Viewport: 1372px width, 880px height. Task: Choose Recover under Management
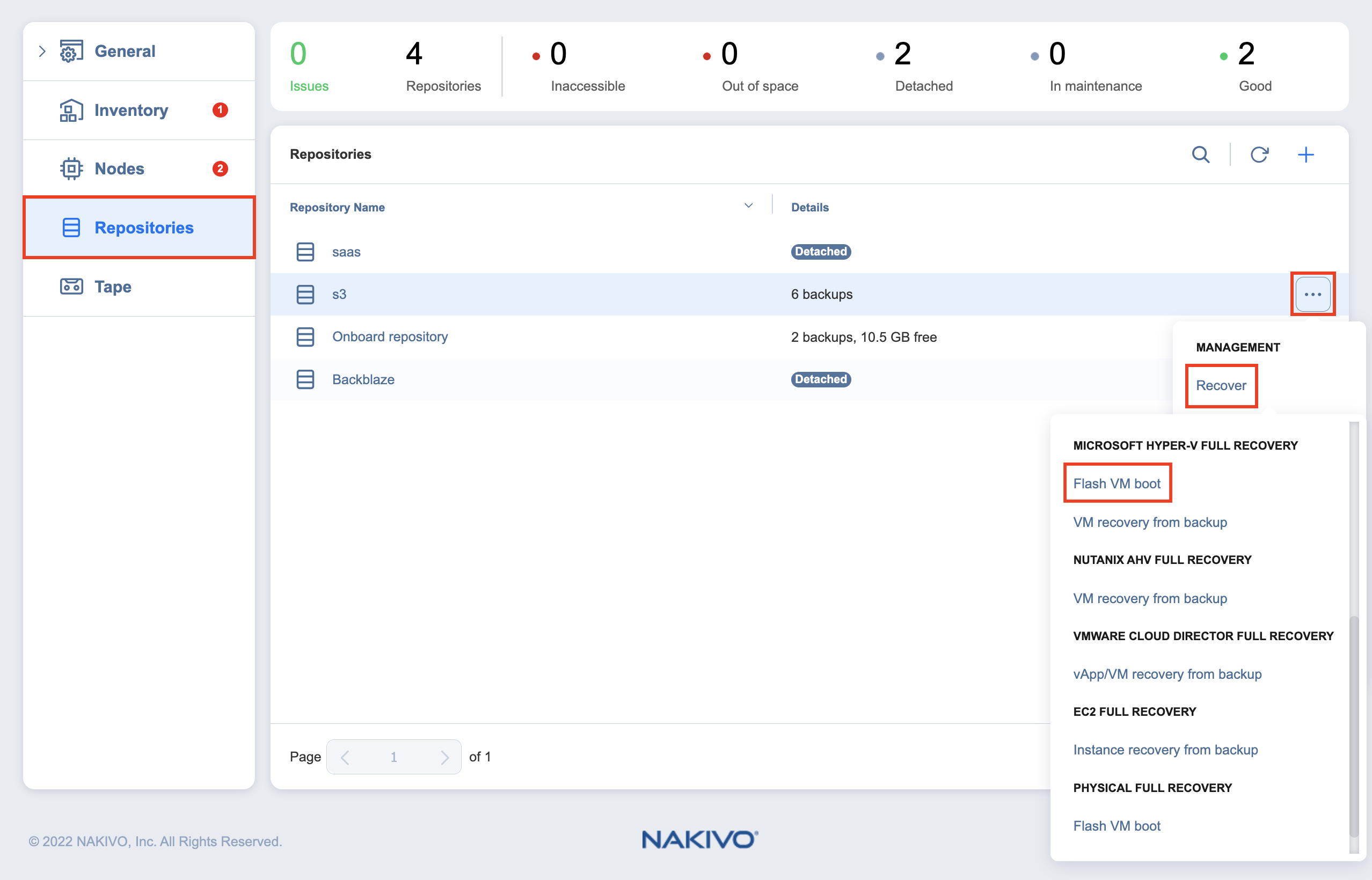pos(1221,386)
